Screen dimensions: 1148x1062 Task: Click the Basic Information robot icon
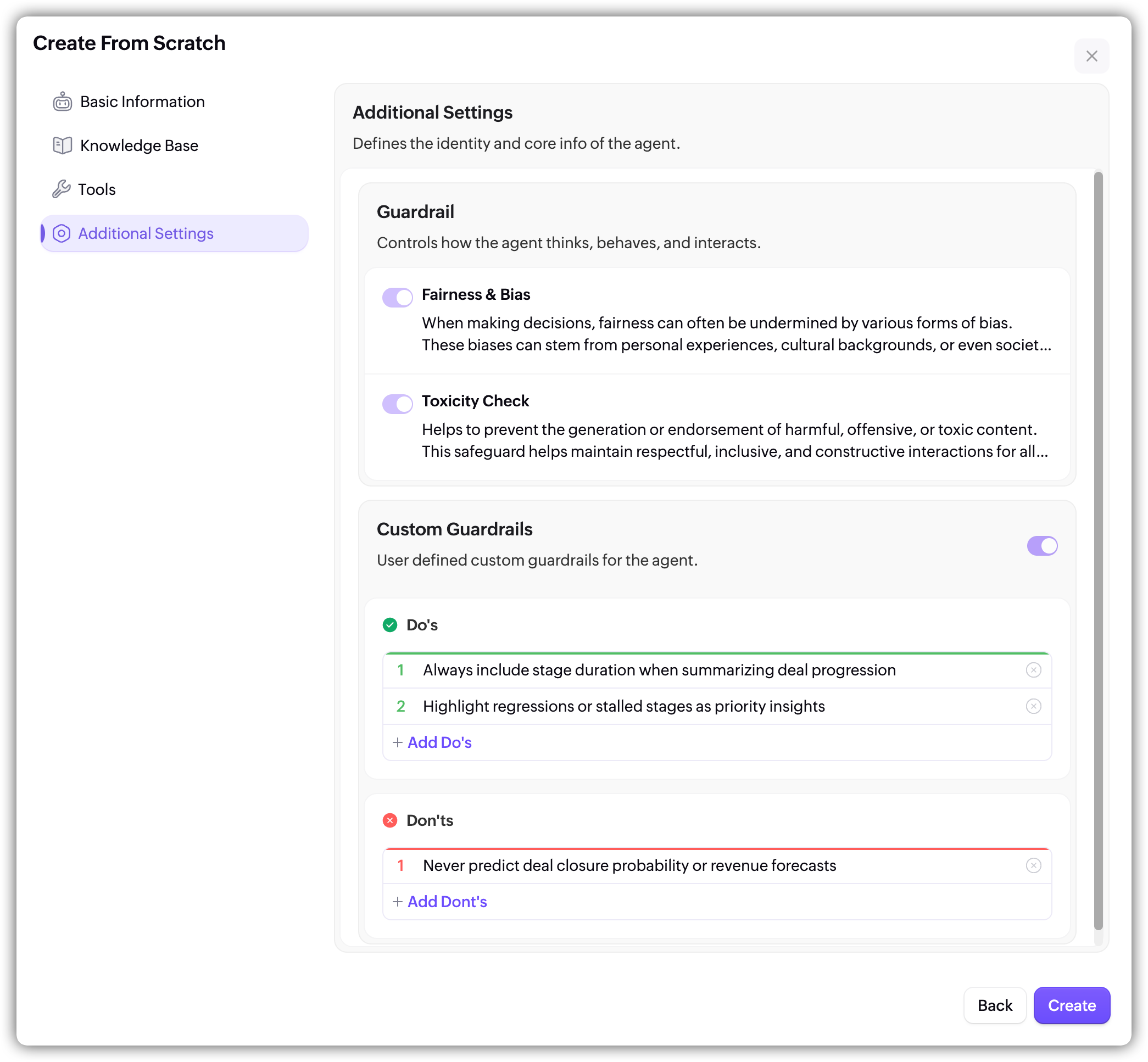[x=62, y=102]
